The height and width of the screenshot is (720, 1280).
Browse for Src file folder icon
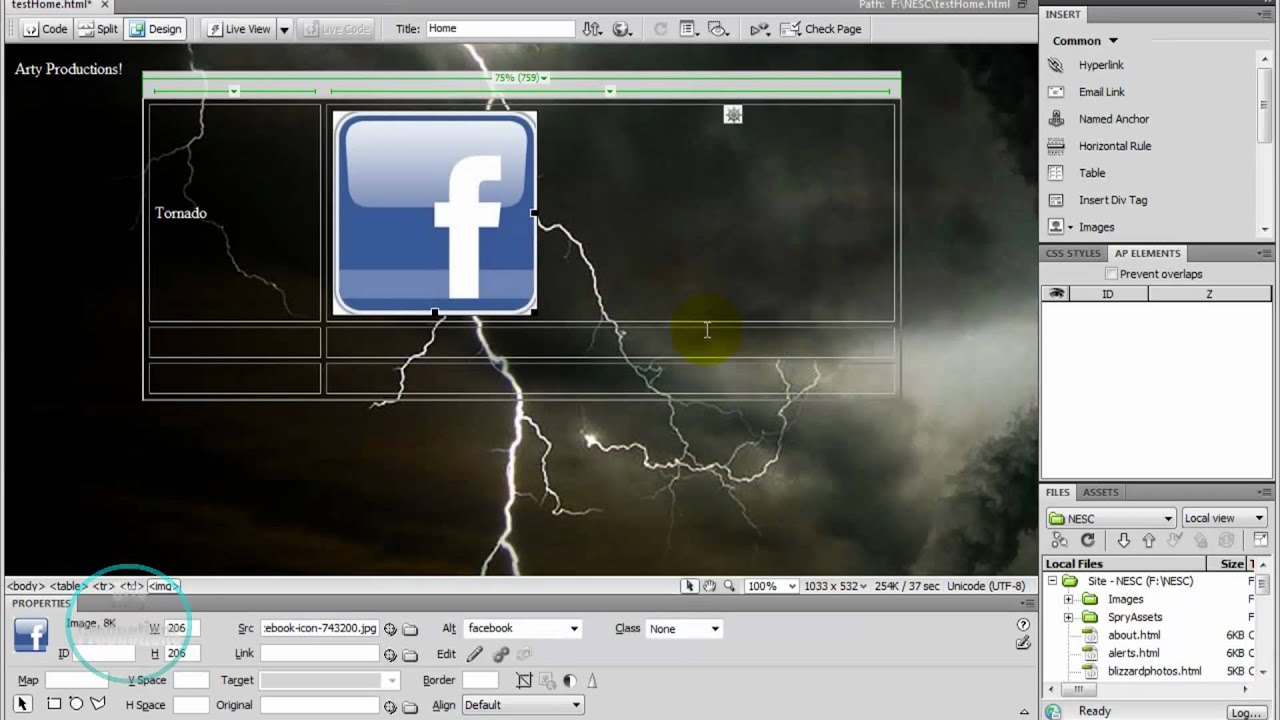(x=410, y=629)
